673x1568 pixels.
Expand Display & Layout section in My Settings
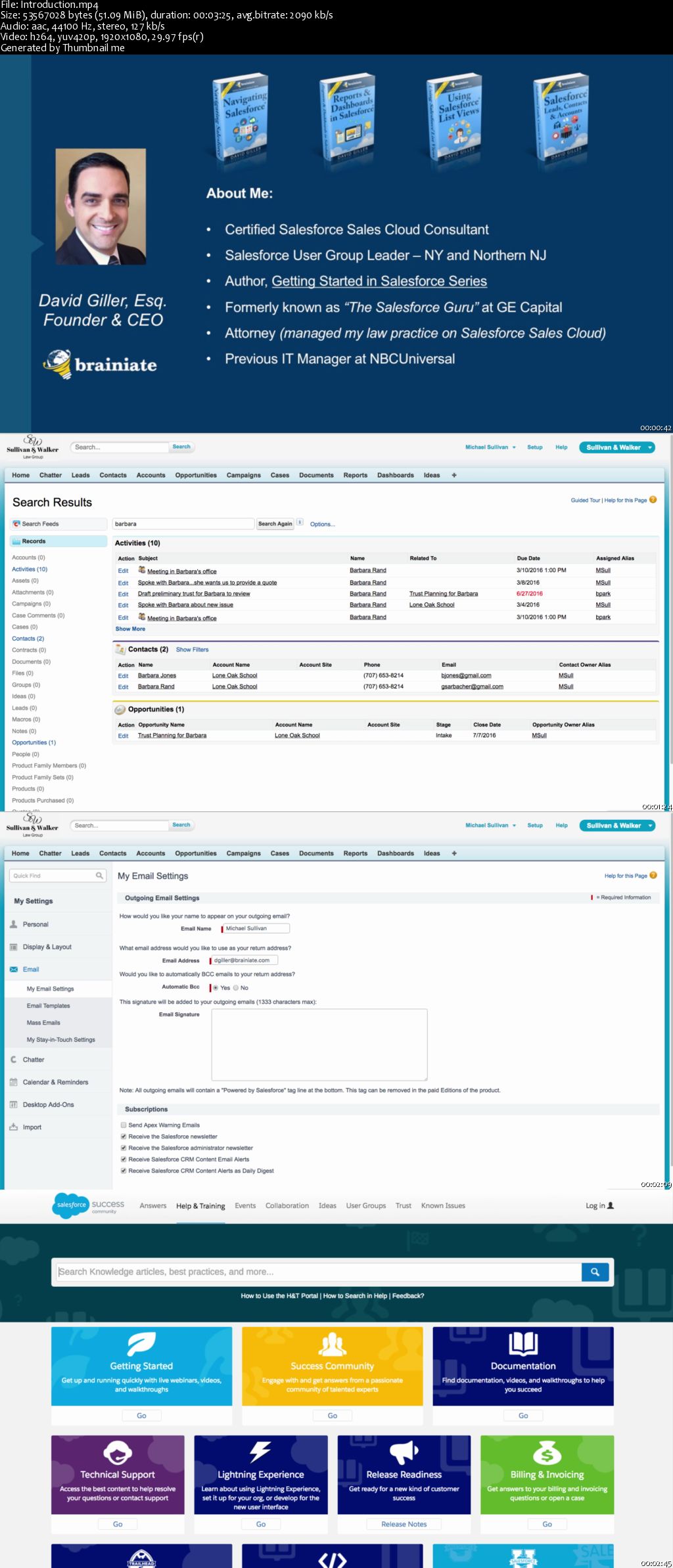click(47, 947)
